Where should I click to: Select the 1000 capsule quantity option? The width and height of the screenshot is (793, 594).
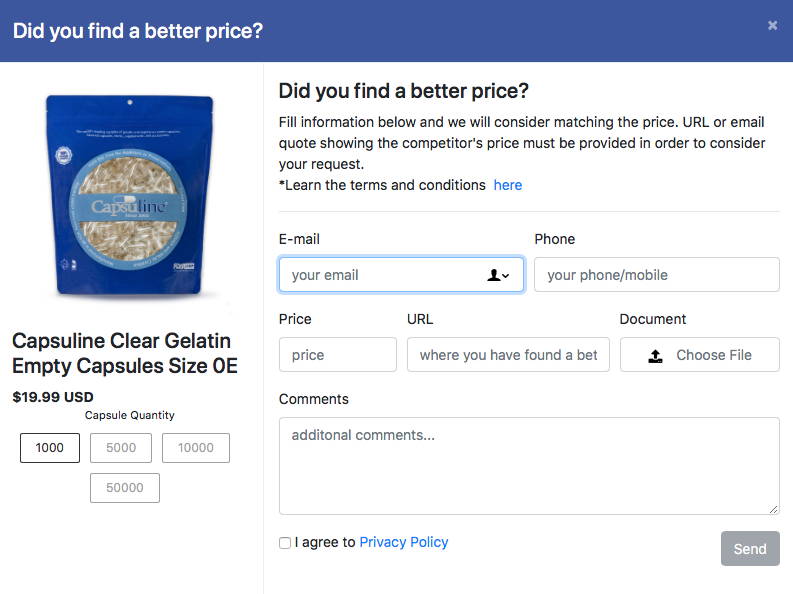tap(50, 448)
